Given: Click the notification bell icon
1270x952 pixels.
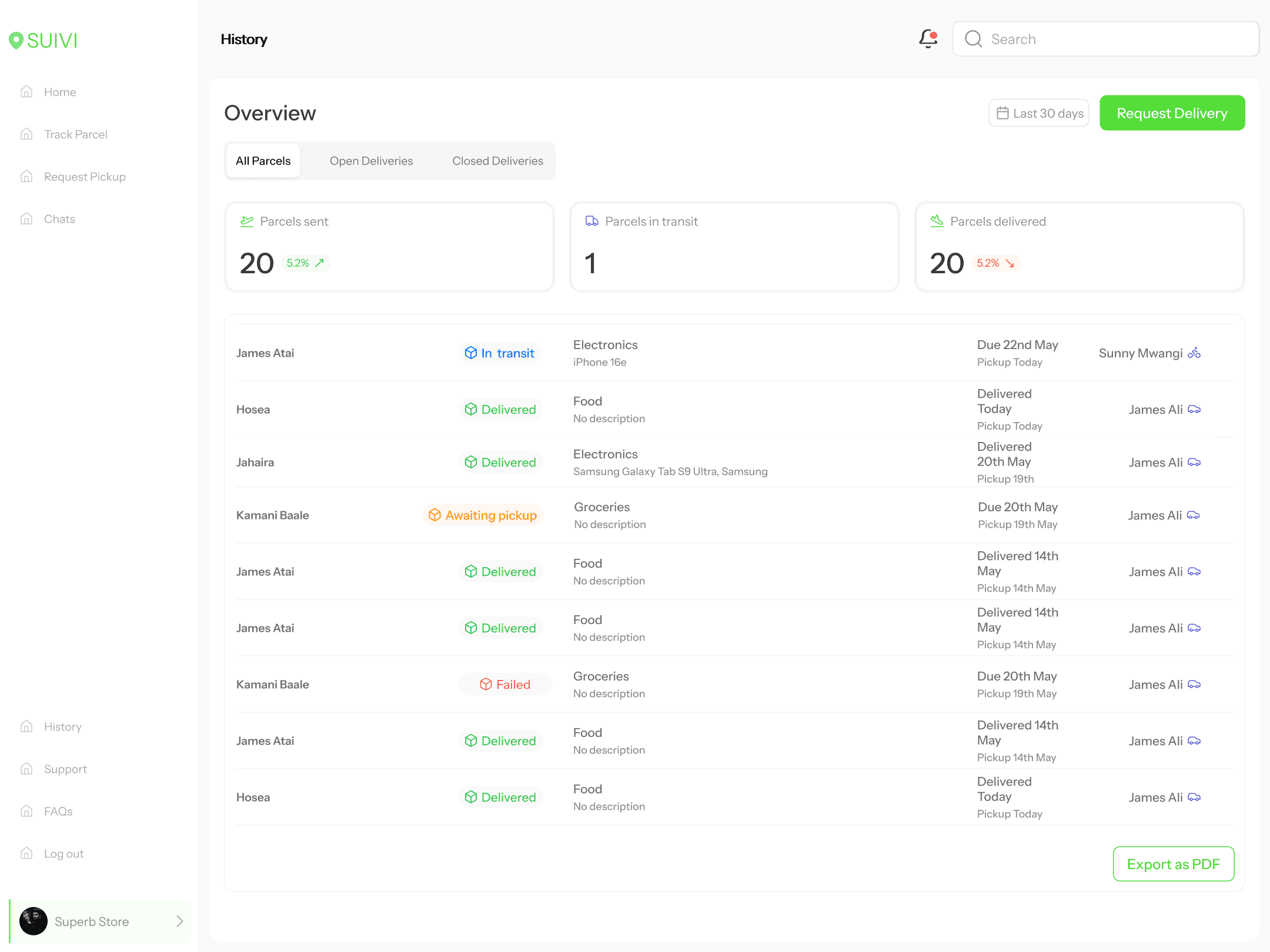Looking at the screenshot, I should [x=928, y=39].
